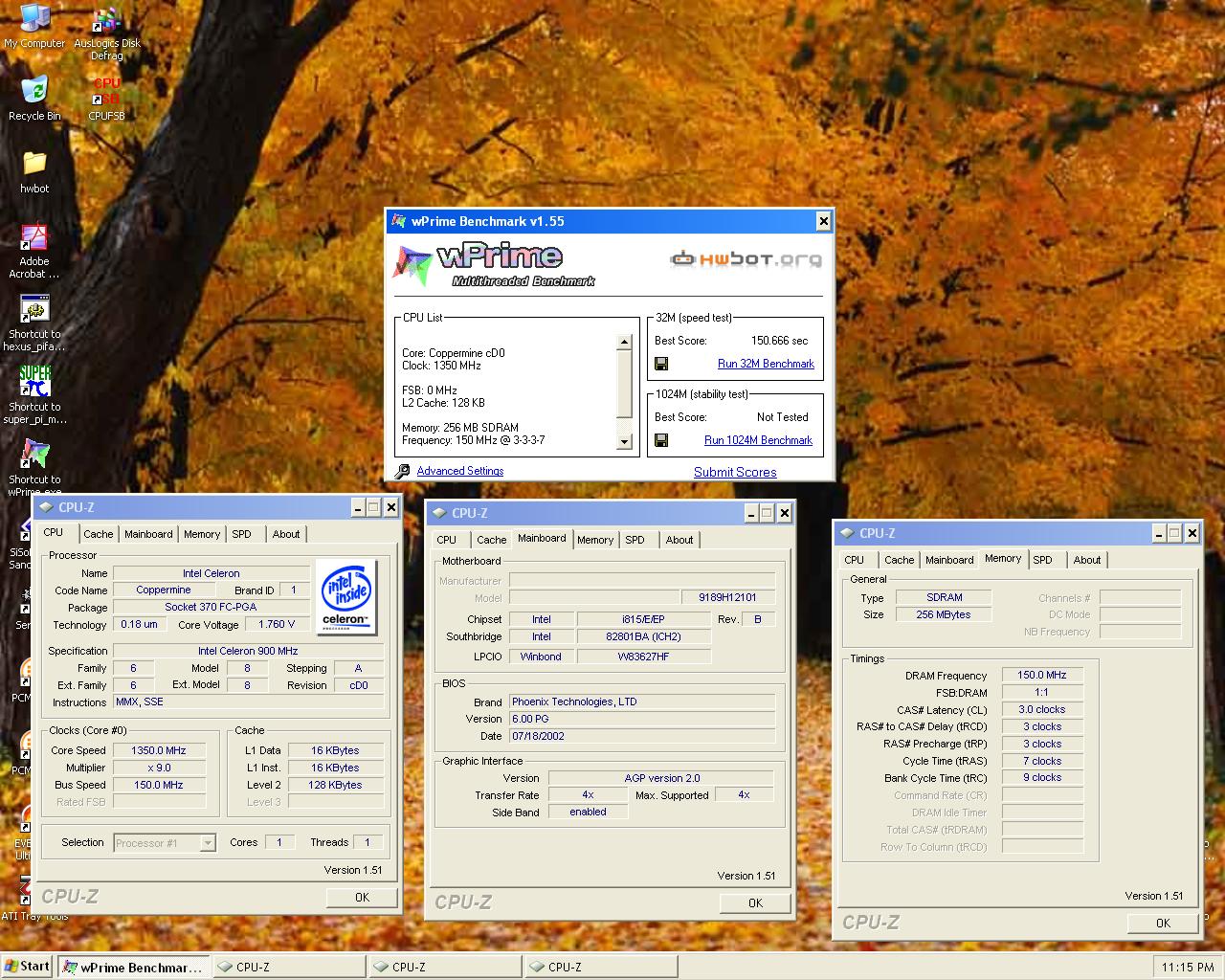Click the title bar icon of the Memory CPU-Z window

(847, 533)
